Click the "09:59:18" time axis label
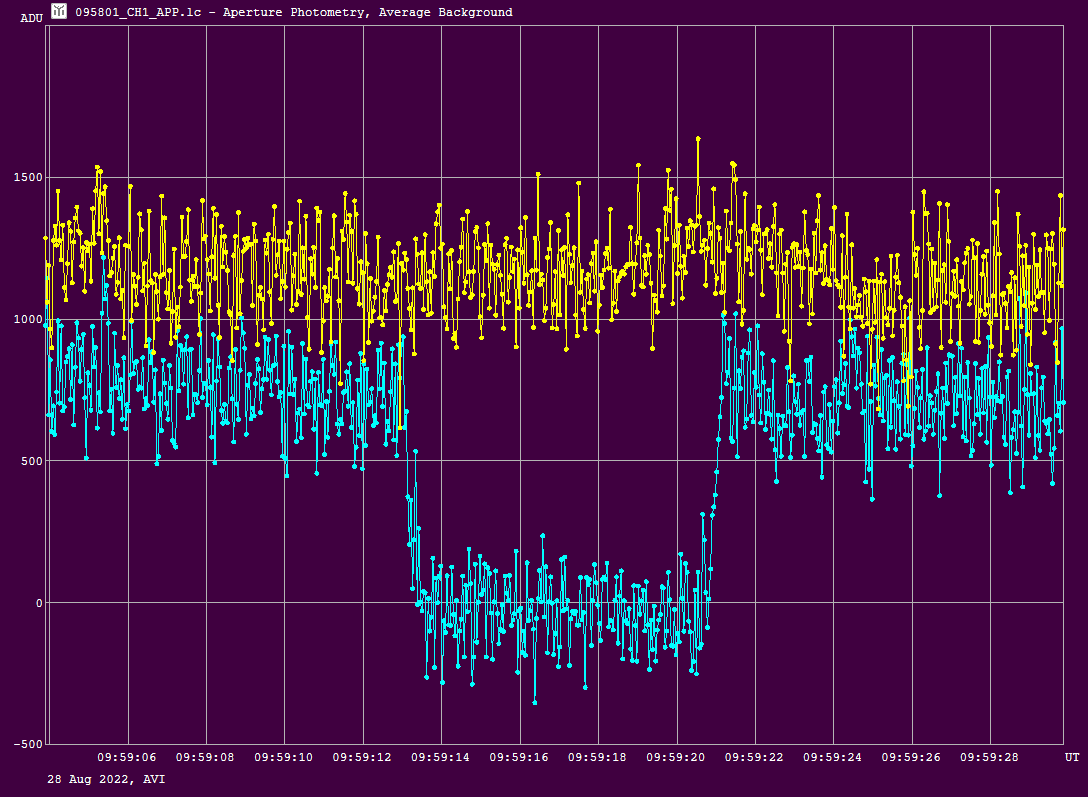This screenshot has height=797, width=1088. pyautogui.click(x=597, y=757)
